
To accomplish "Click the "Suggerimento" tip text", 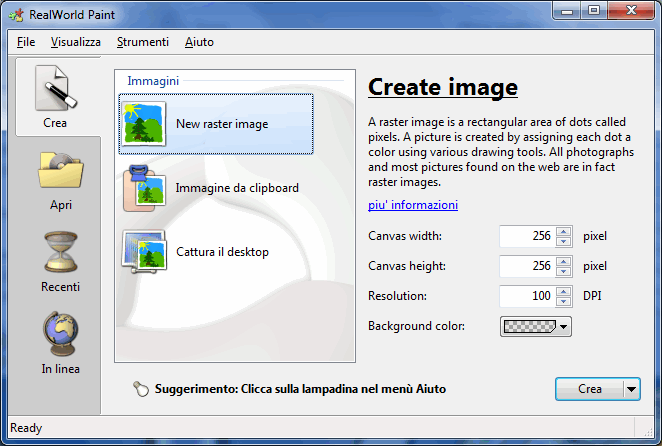I will [300, 389].
